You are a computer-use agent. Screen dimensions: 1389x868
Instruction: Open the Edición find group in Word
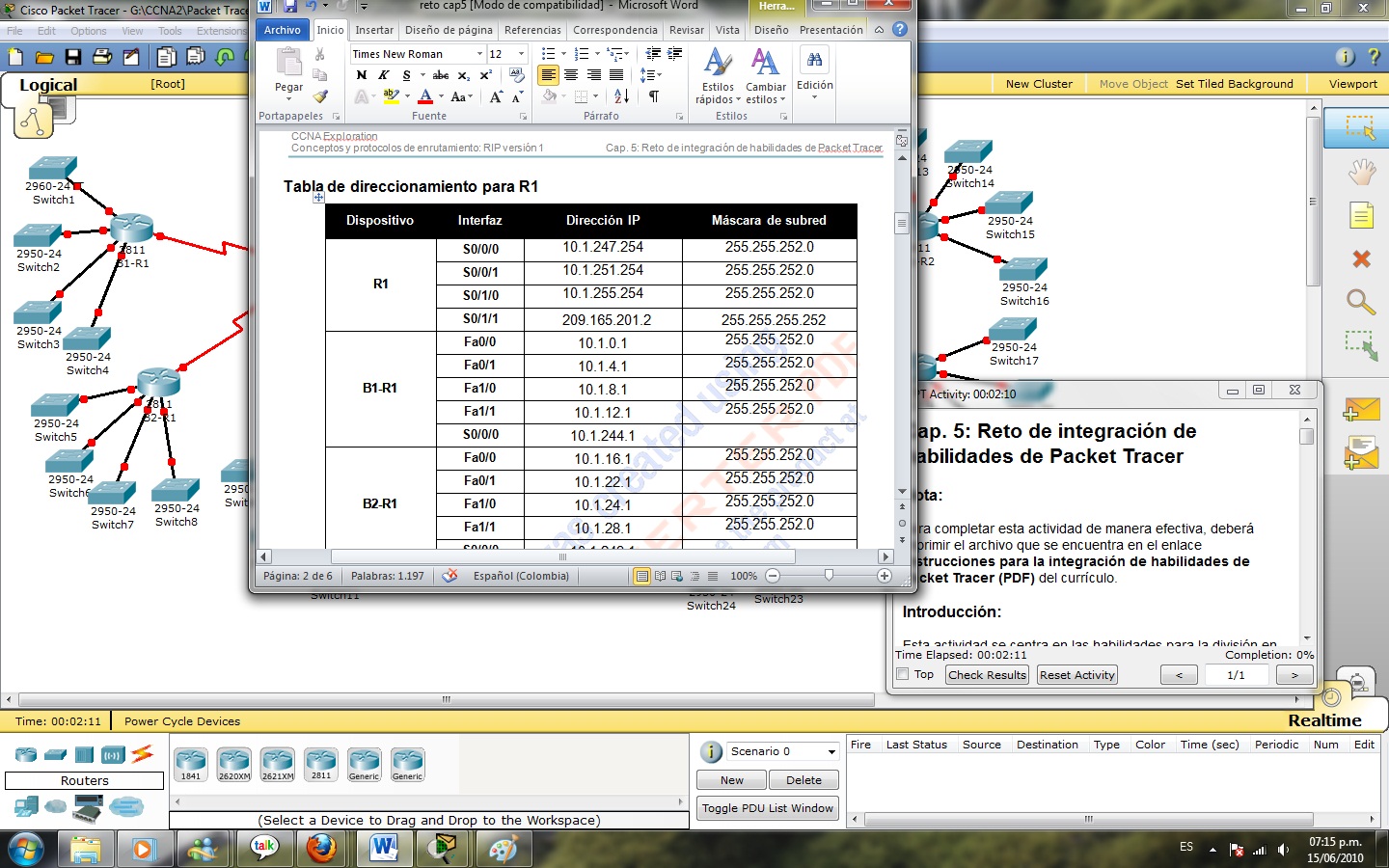(x=815, y=73)
